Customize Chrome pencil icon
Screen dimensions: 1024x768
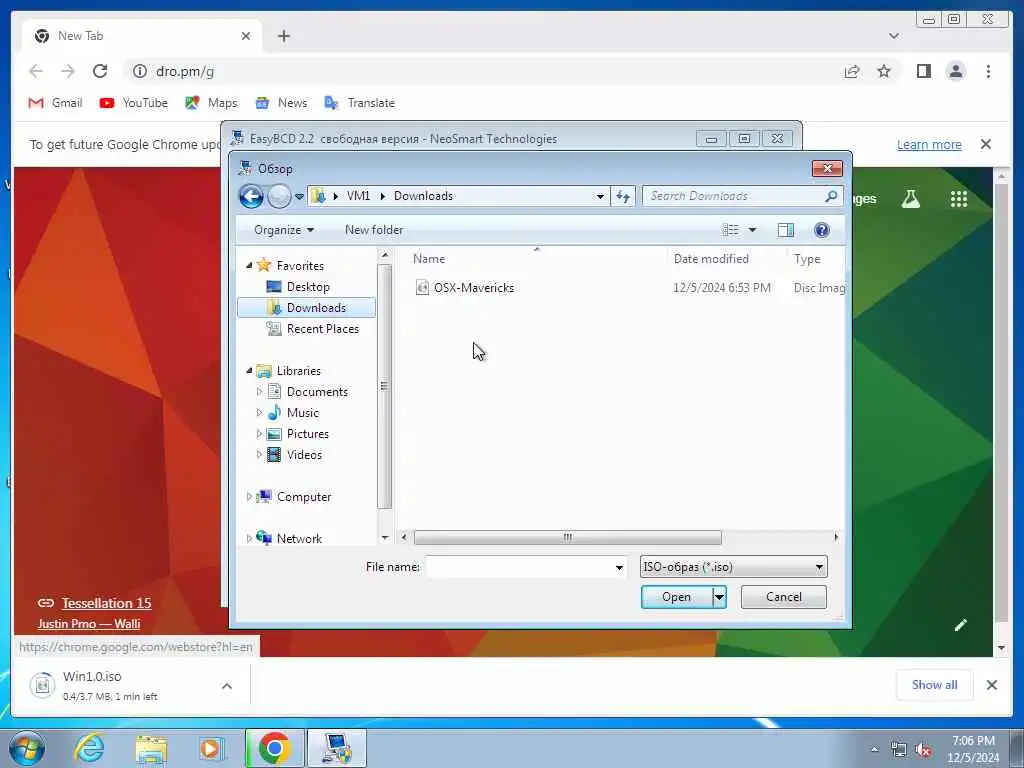click(x=960, y=625)
